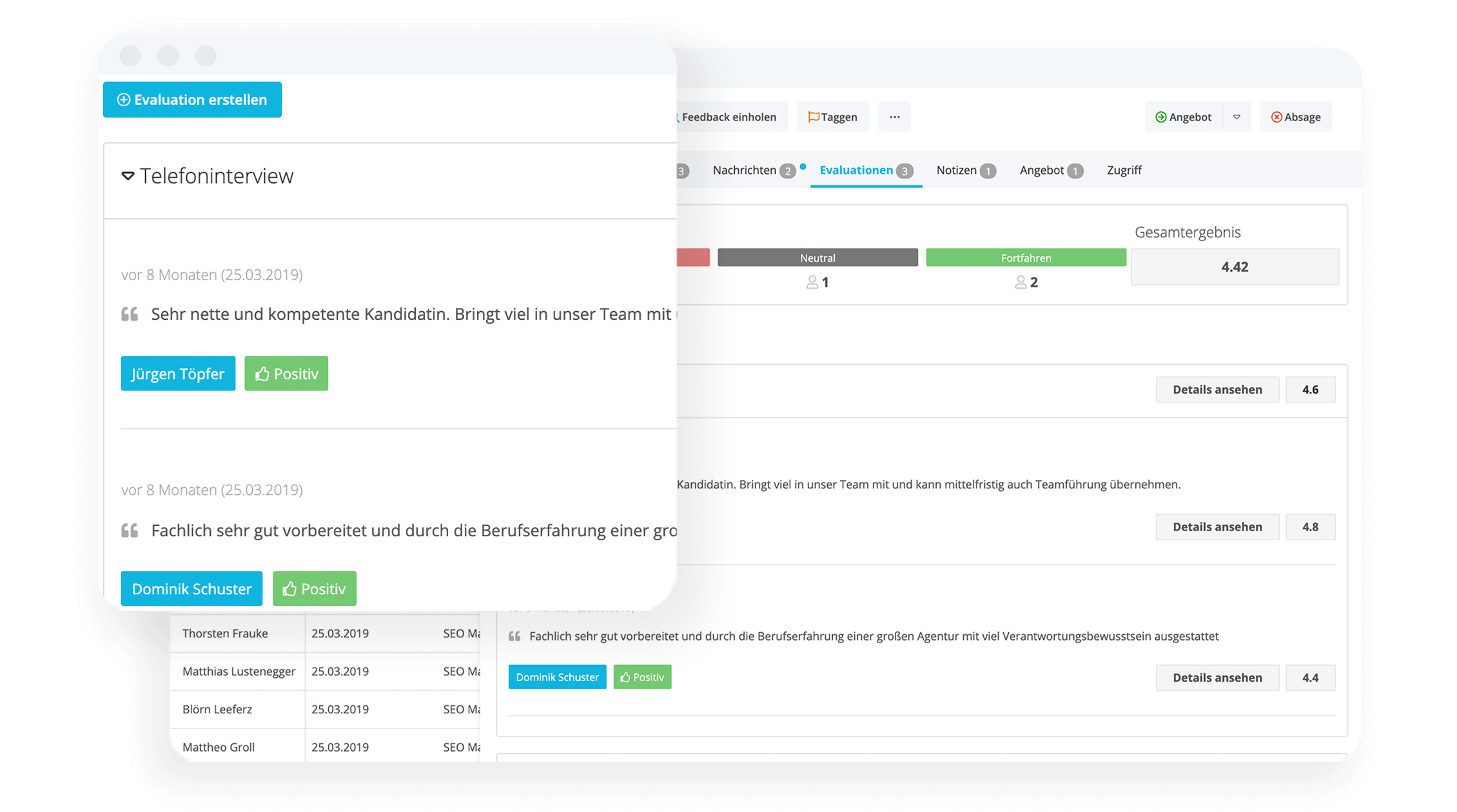
Task: Open the three-dots more options menu
Action: (895, 117)
